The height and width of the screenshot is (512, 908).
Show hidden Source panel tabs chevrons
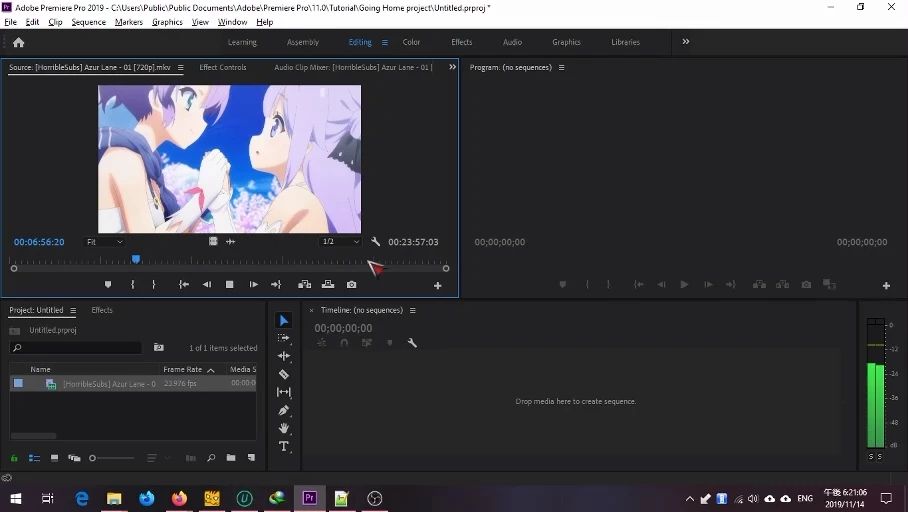pos(452,67)
